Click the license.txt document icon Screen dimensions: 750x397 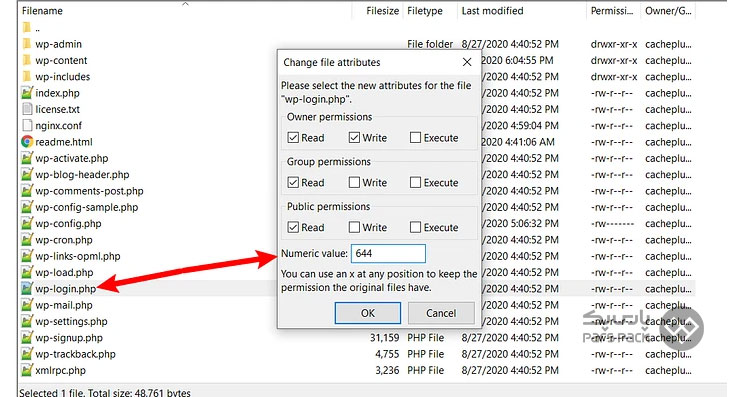[27, 109]
